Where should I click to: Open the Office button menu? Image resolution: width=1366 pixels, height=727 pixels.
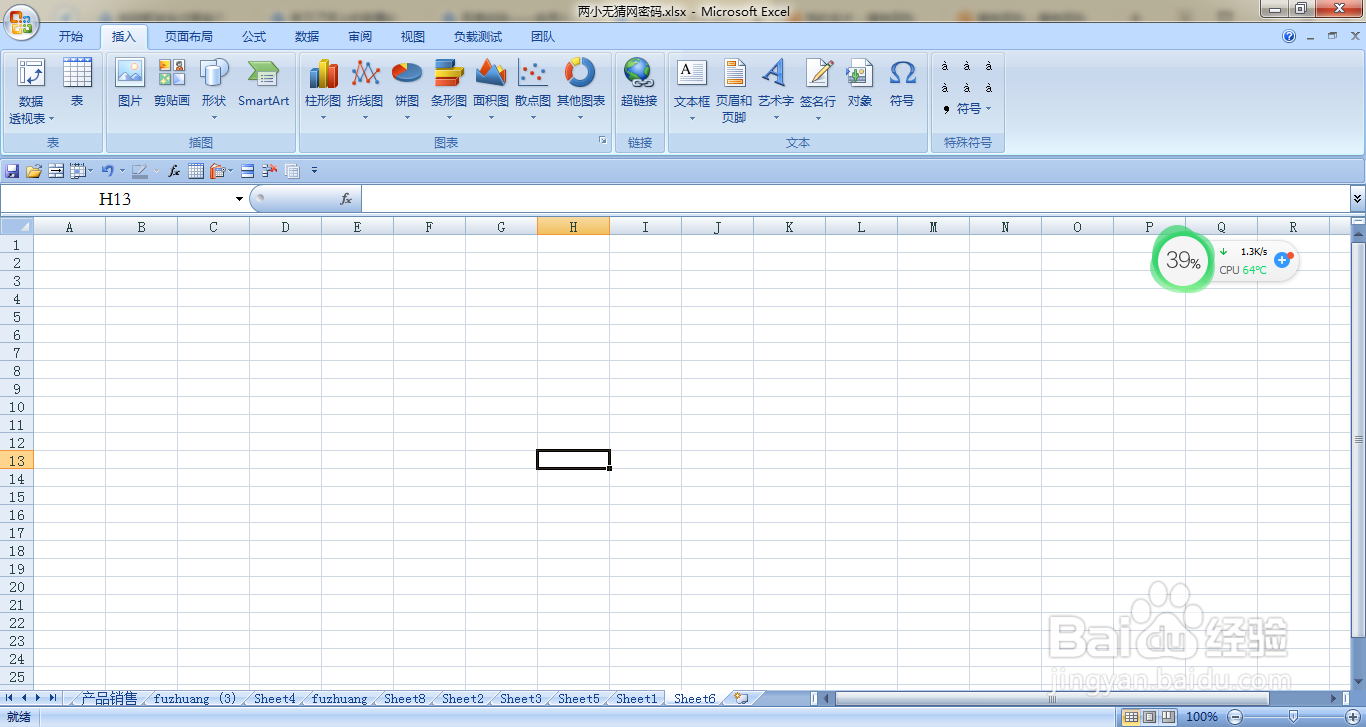[19, 20]
